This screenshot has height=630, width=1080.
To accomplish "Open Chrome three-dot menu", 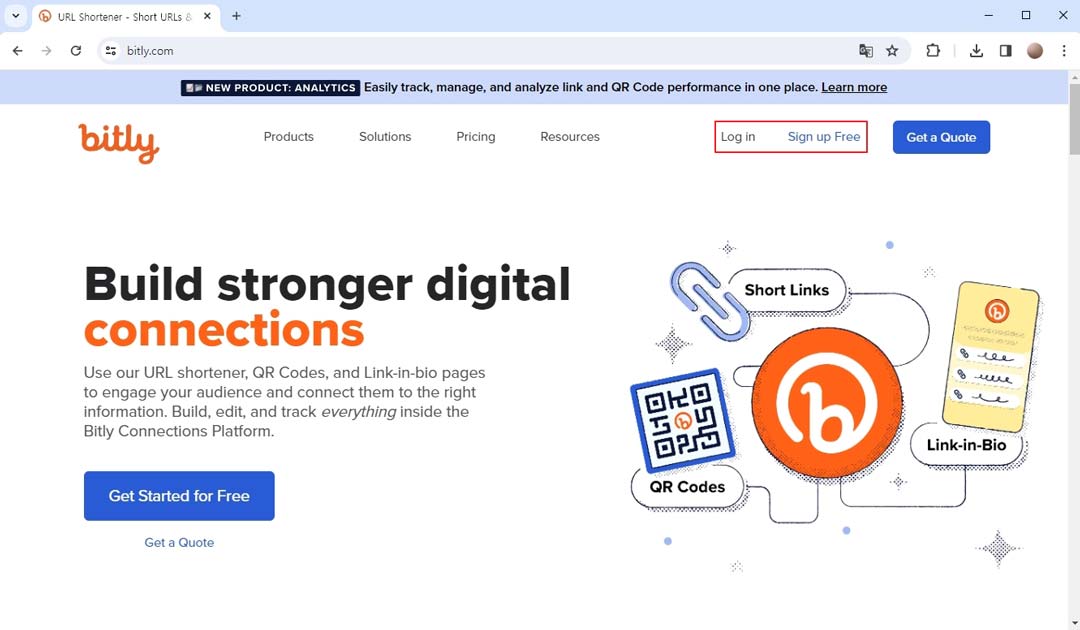I will coord(1063,51).
